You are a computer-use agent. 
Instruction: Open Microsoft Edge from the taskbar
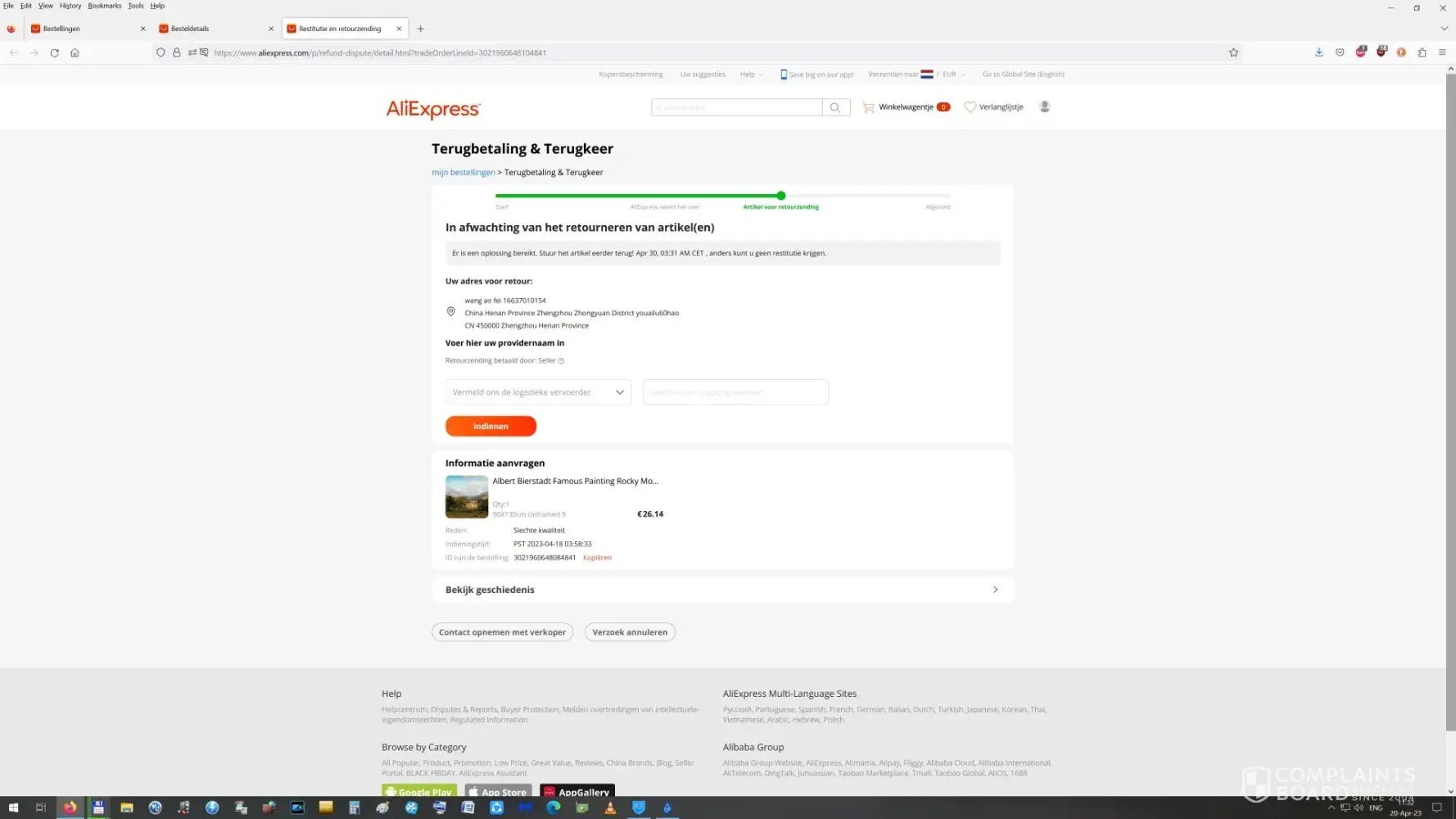point(554,808)
